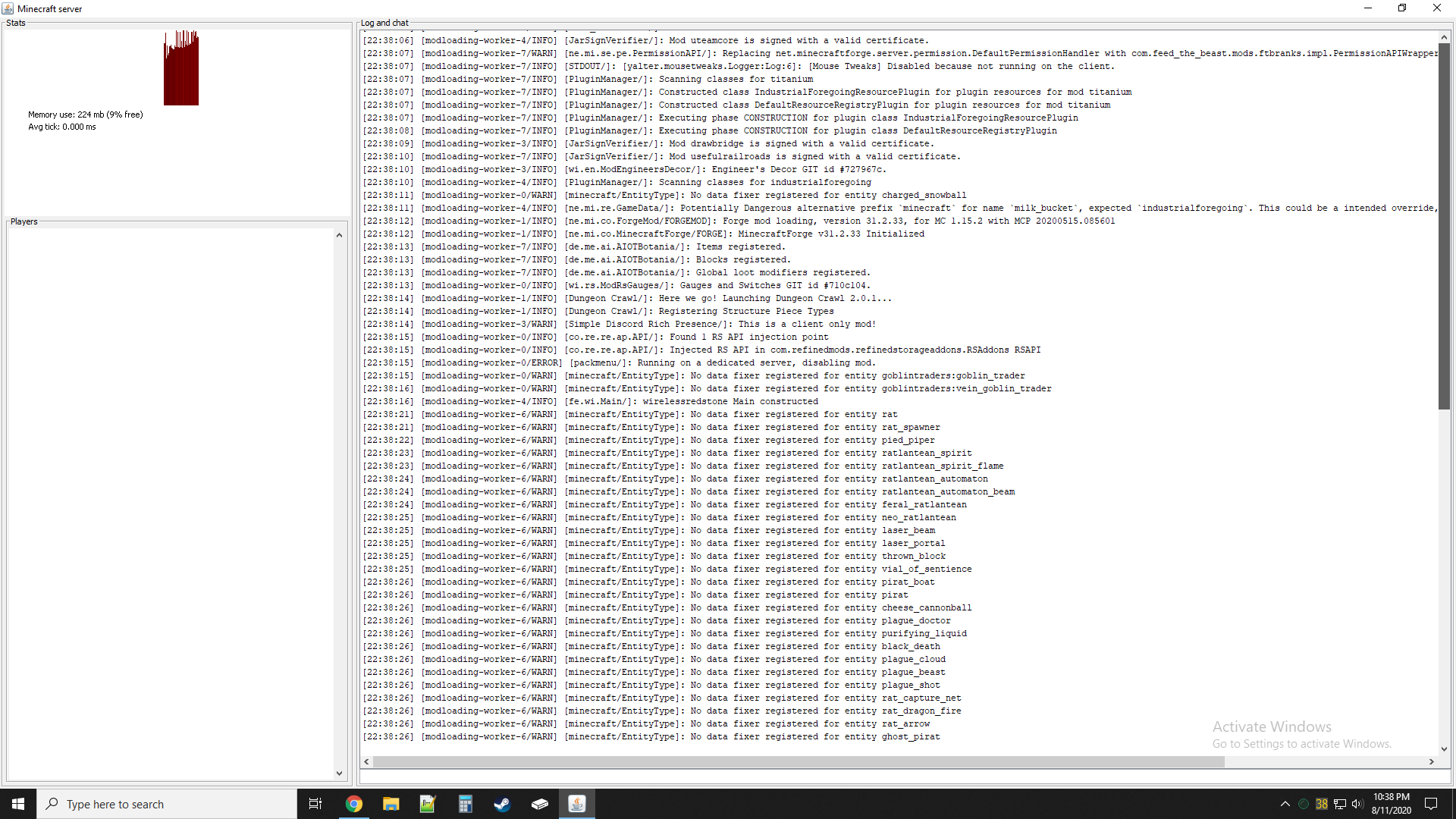The height and width of the screenshot is (819, 1456).
Task: Click the Memory use 224 mb text
Action: click(86, 115)
